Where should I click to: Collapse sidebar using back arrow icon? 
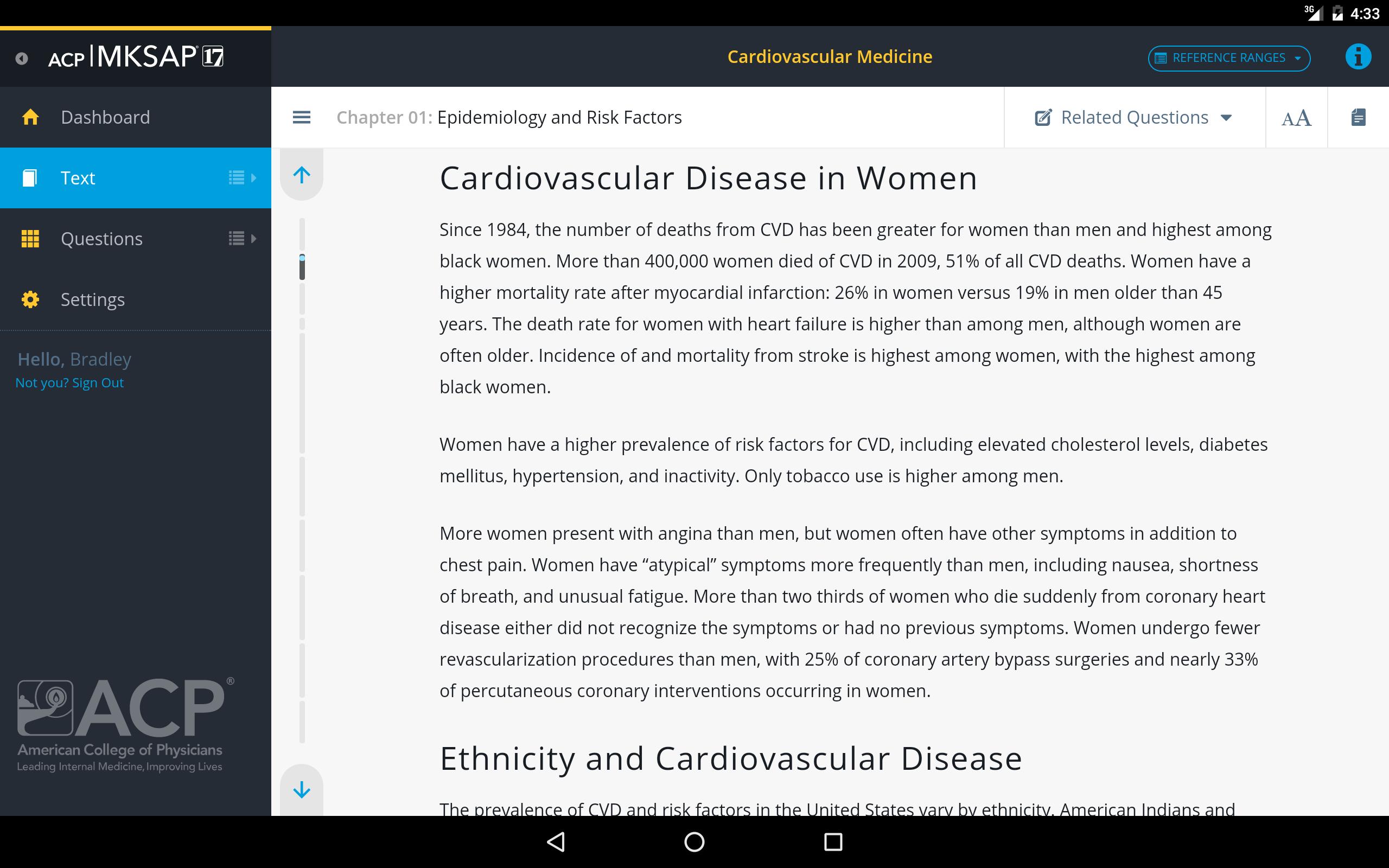click(22, 58)
